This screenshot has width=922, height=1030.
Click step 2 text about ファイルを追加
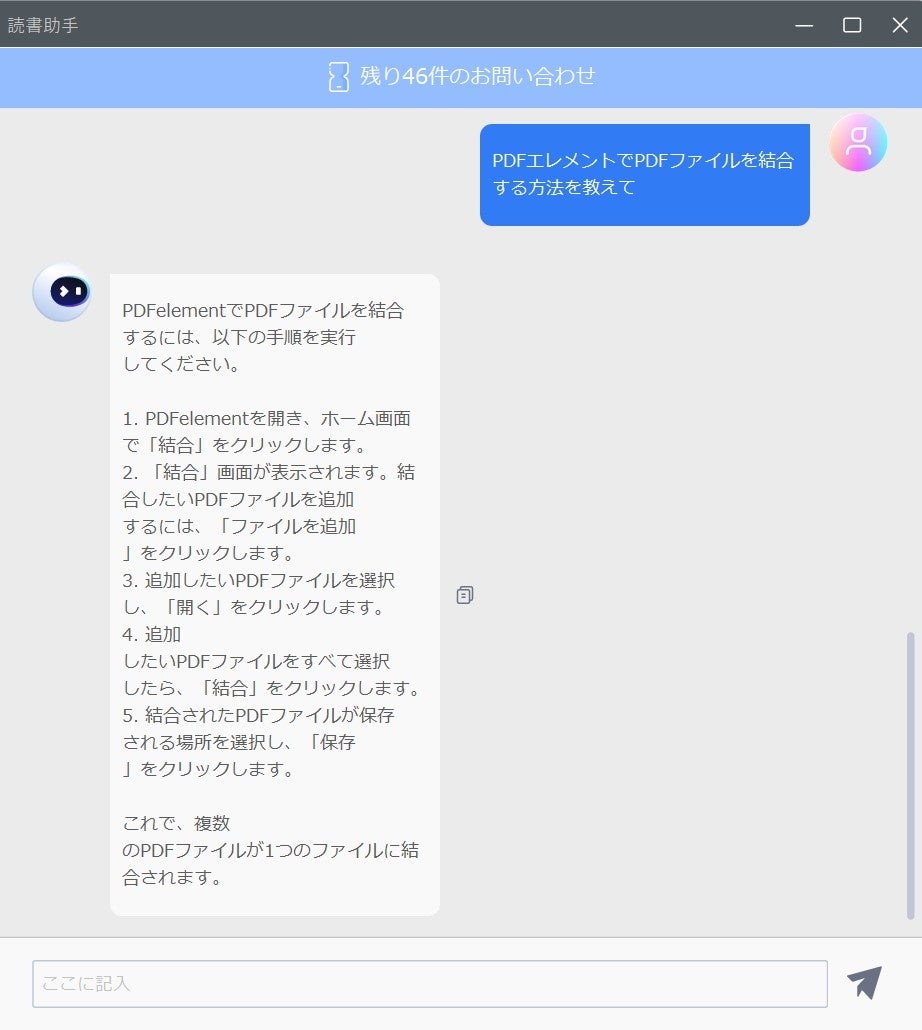(268, 512)
